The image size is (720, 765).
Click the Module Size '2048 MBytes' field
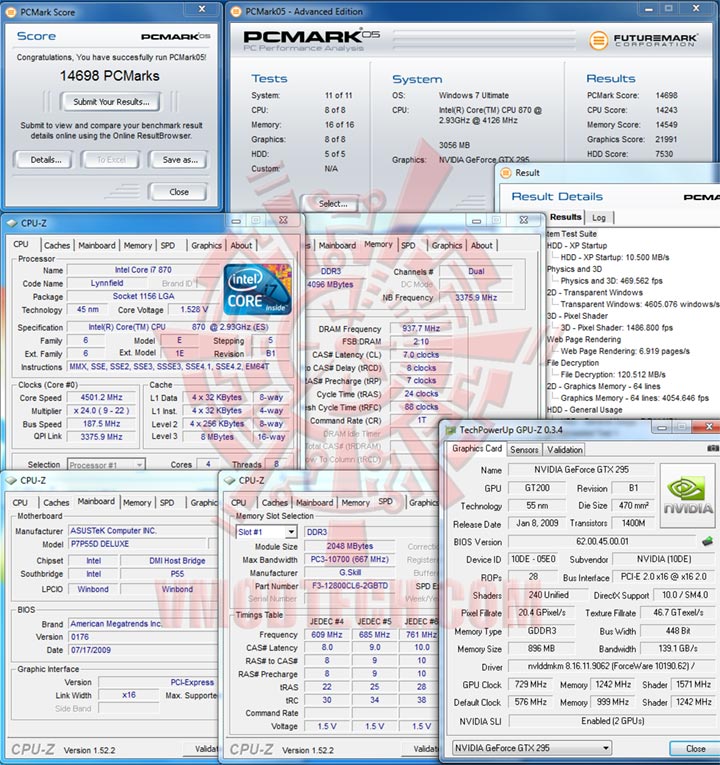pyautogui.click(x=350, y=546)
